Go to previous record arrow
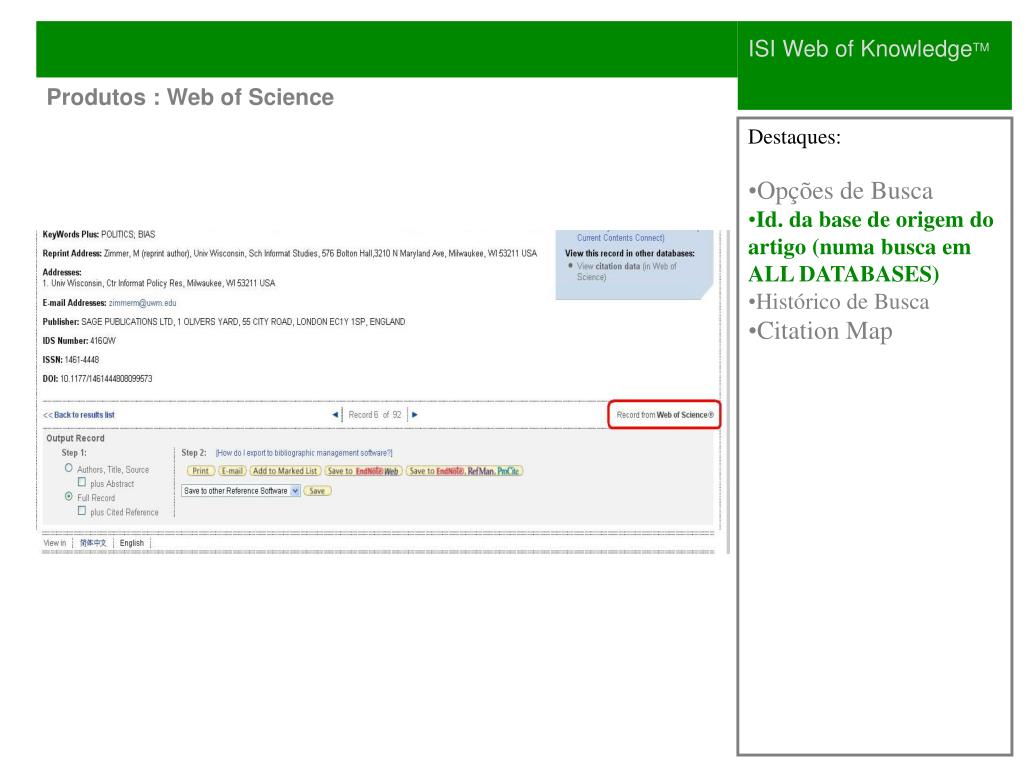The height and width of the screenshot is (768, 1024). click(335, 415)
